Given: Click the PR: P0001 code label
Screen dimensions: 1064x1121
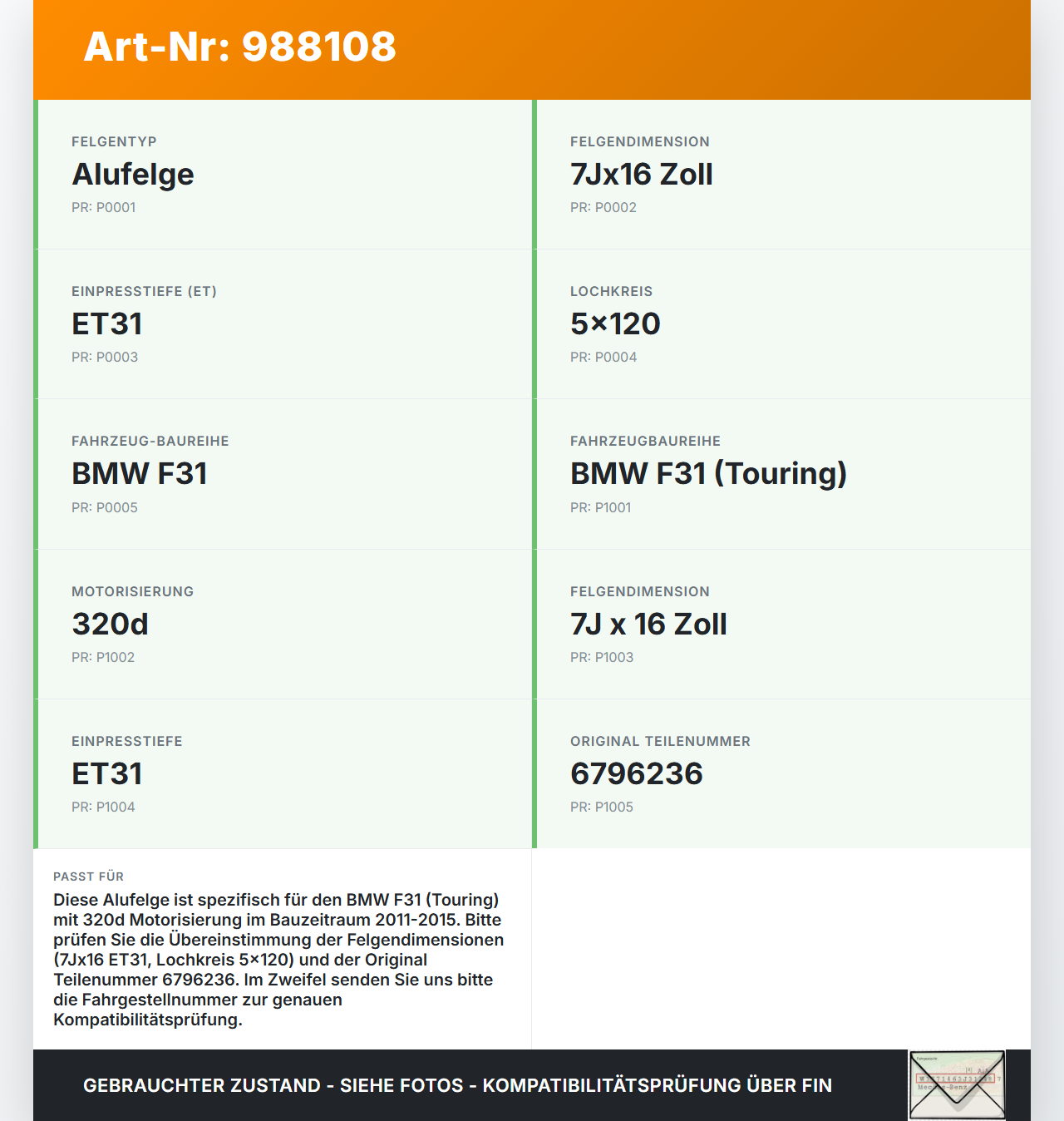Looking at the screenshot, I should (104, 208).
